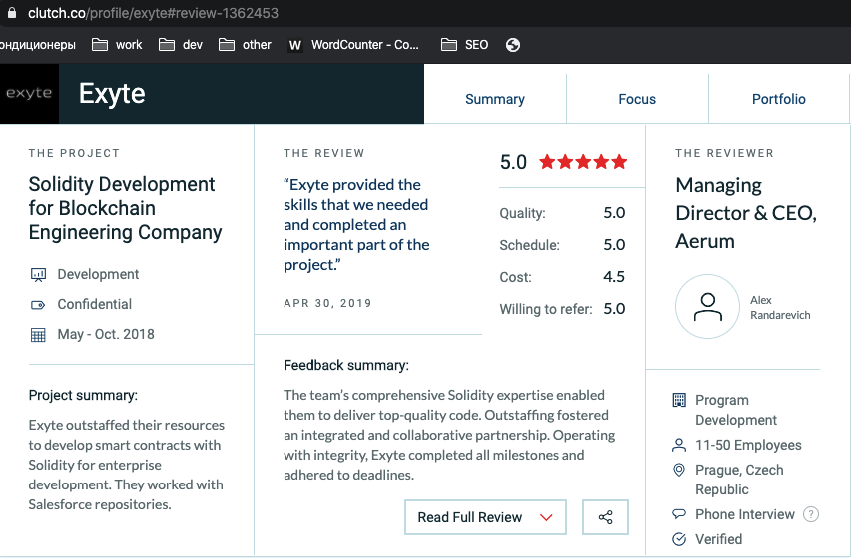The width and height of the screenshot is (851, 558).
Task: Click the Development category label
Action: pyautogui.click(x=98, y=275)
